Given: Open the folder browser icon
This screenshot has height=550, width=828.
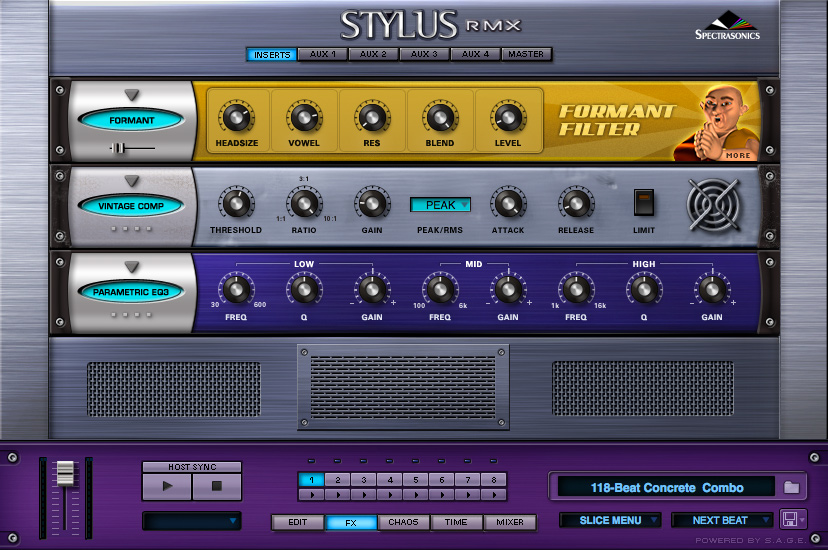Looking at the screenshot, I should tap(791, 487).
